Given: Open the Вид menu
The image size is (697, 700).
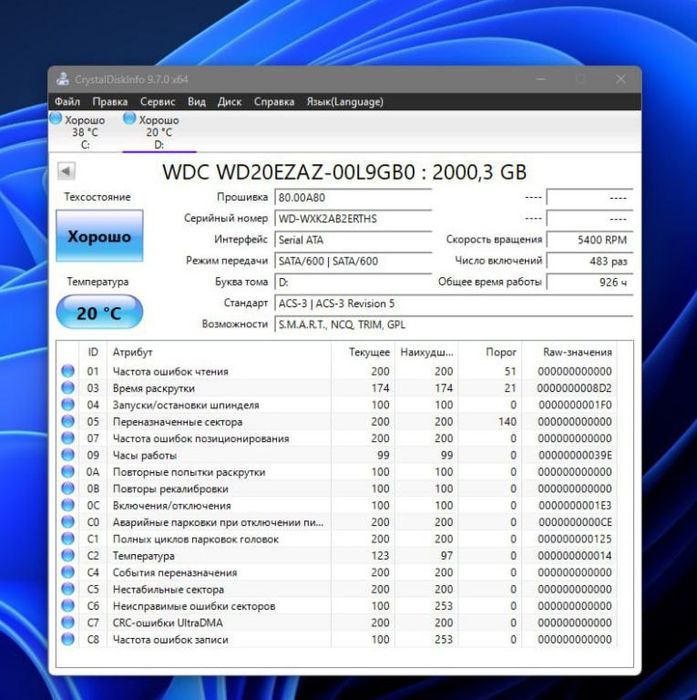Looking at the screenshot, I should [196, 102].
